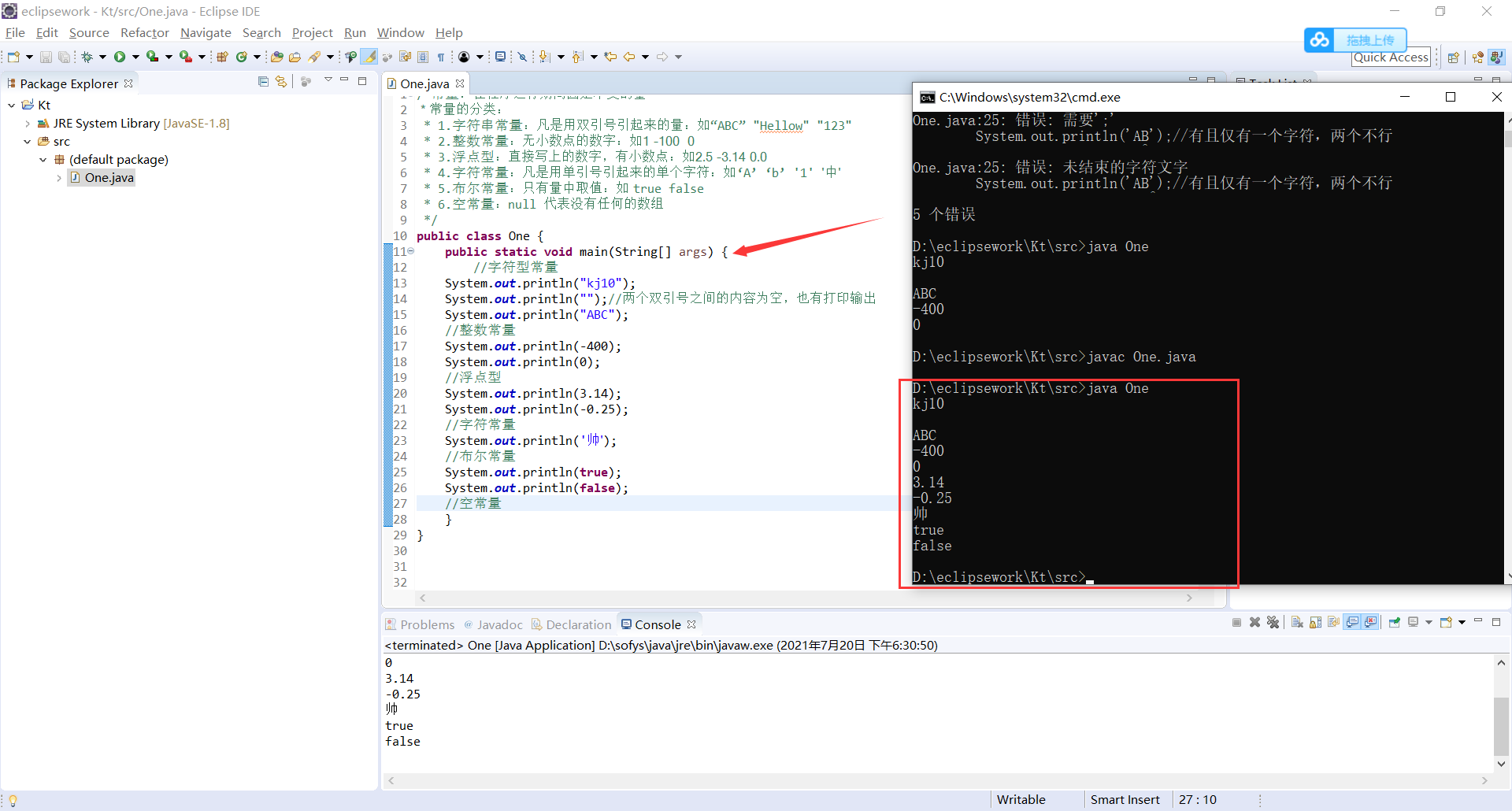Switch to the Java perspective icon

pyautogui.click(x=1496, y=57)
